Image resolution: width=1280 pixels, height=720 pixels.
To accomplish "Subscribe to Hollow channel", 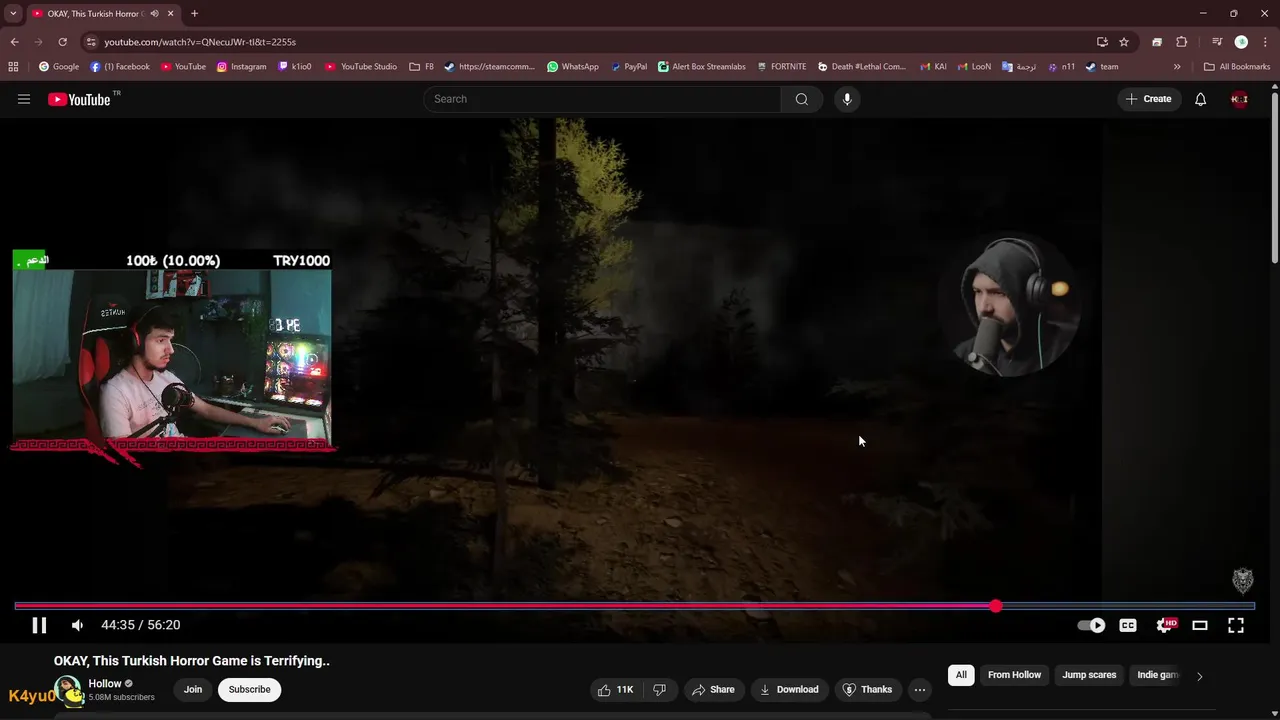I will pyautogui.click(x=249, y=689).
